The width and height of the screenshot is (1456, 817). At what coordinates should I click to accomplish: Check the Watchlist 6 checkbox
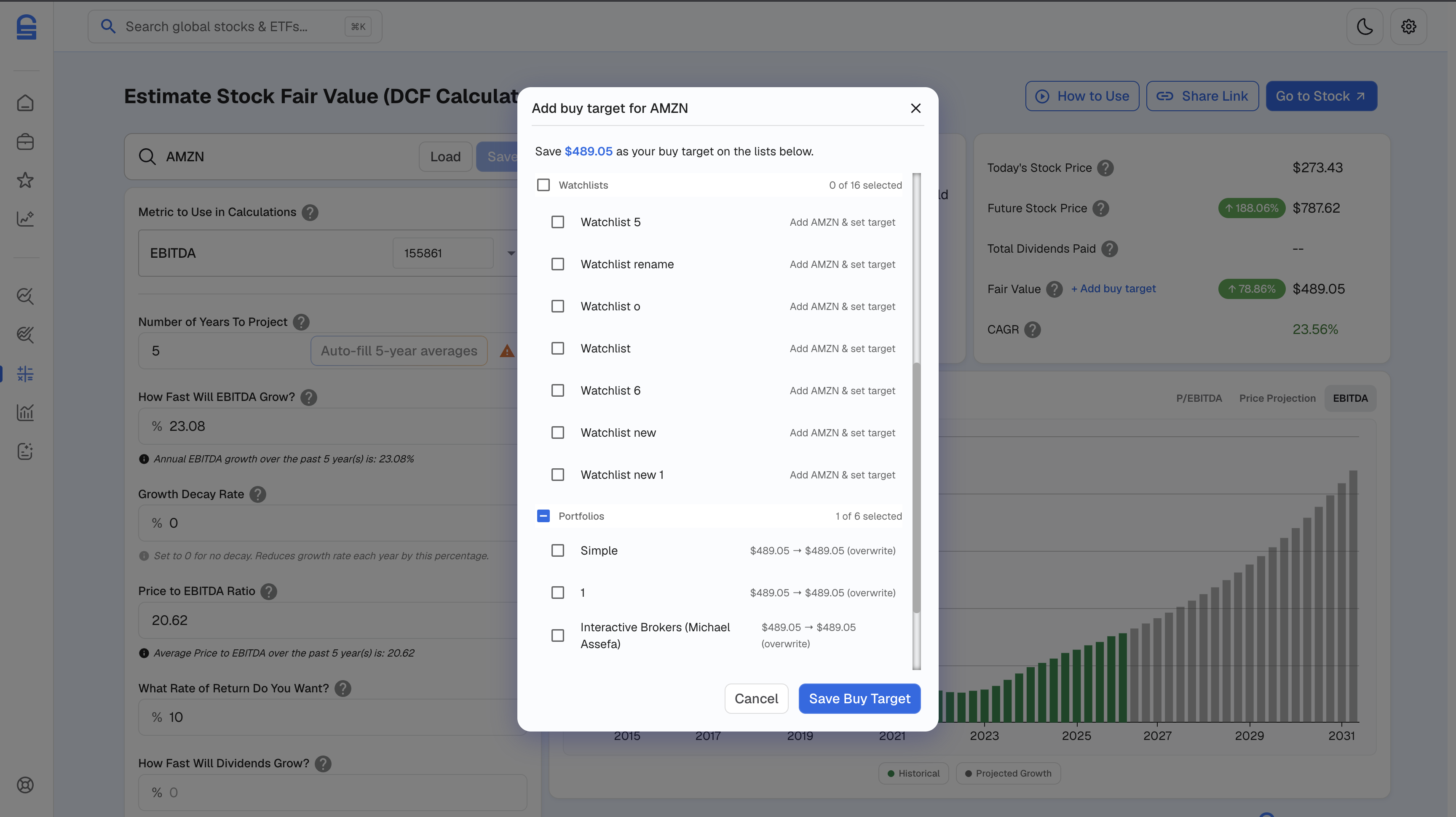click(x=558, y=390)
